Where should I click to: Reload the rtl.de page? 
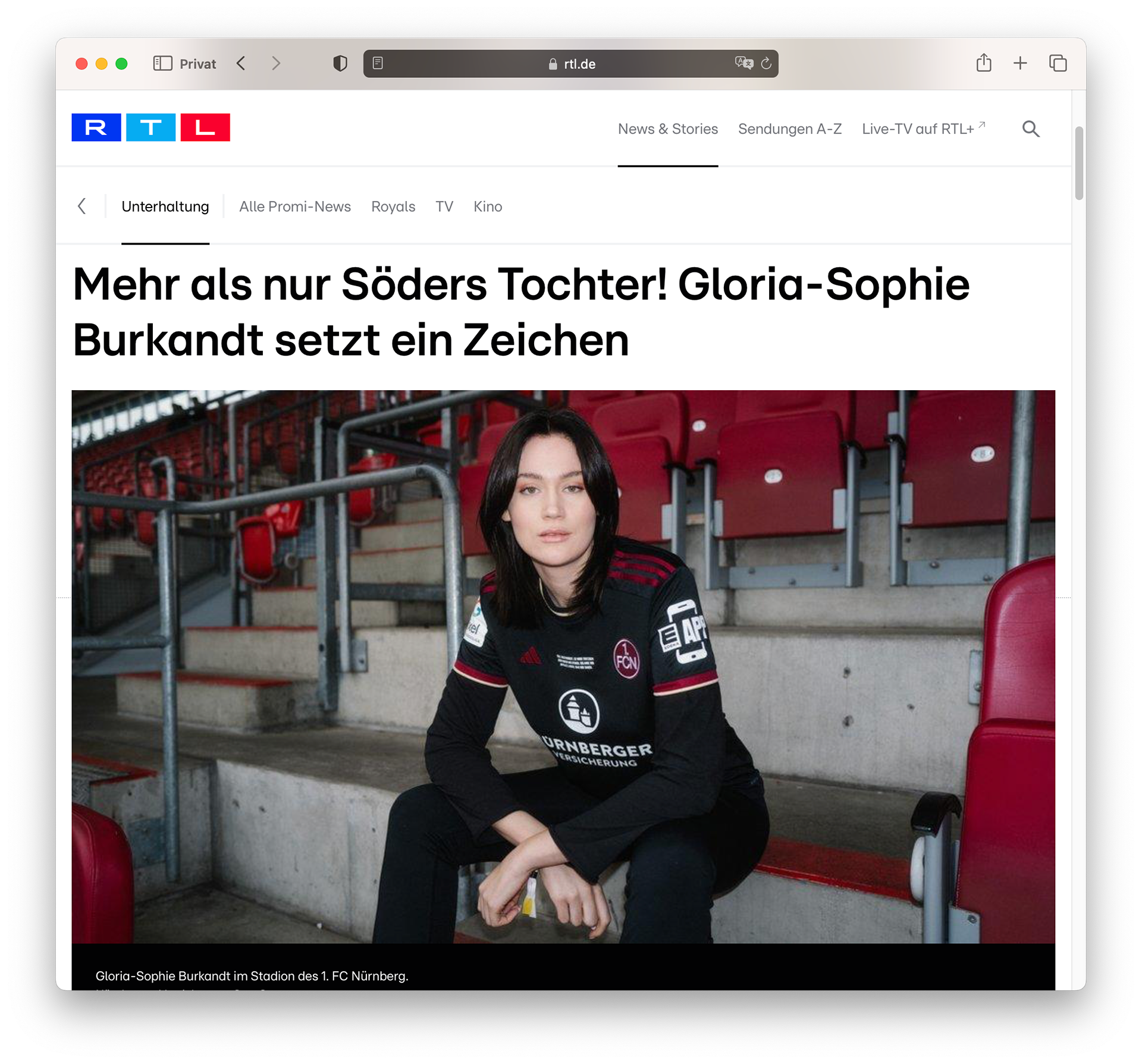click(x=766, y=64)
